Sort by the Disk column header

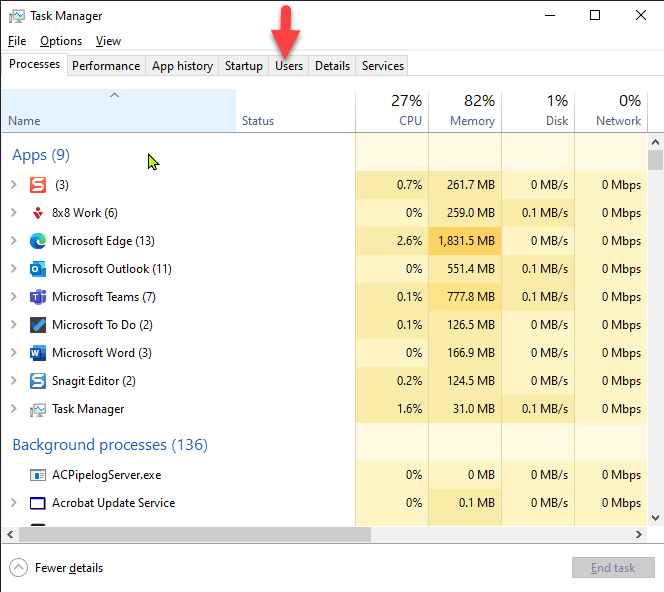538,111
